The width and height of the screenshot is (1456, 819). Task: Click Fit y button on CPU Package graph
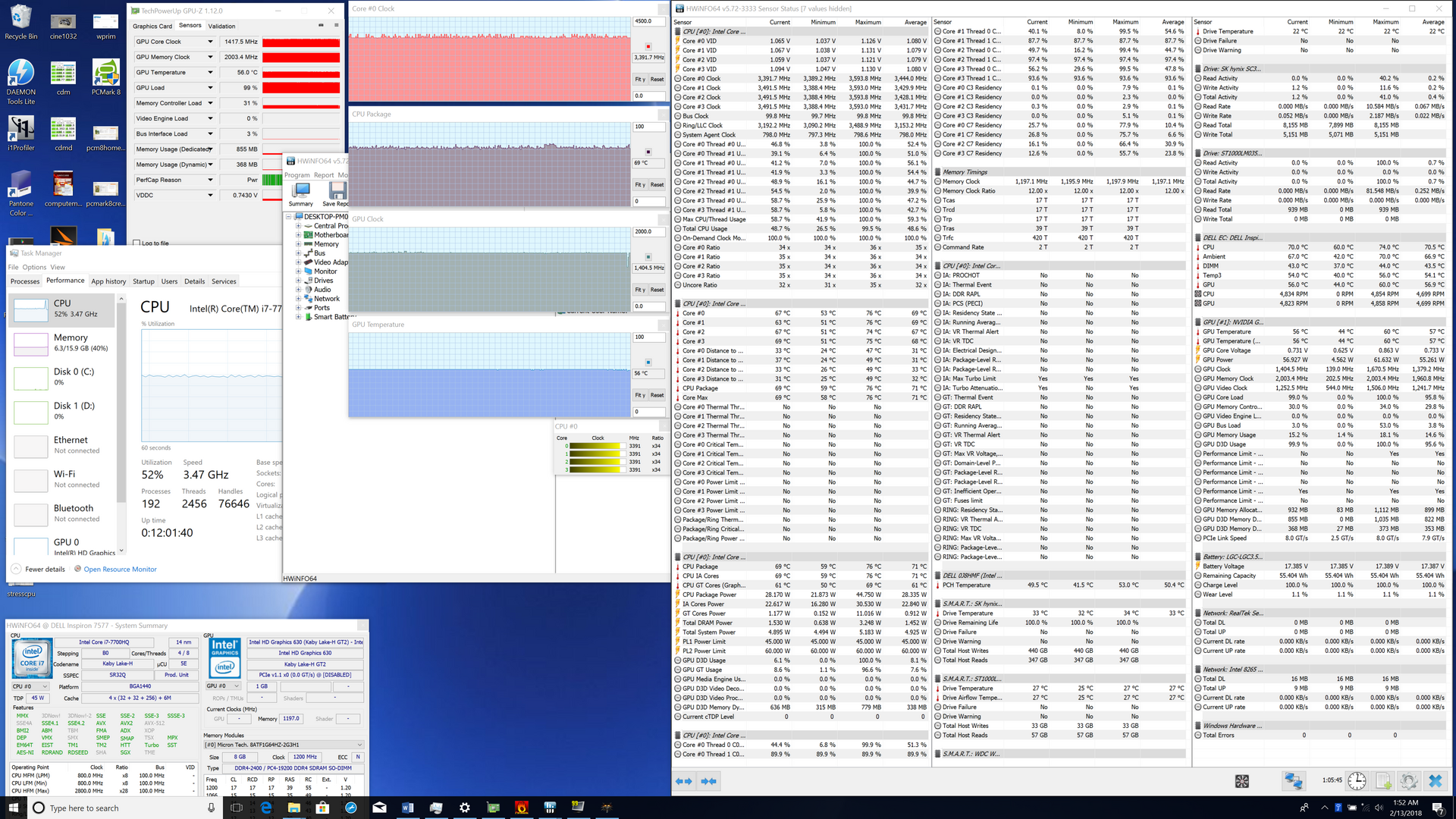(x=640, y=185)
